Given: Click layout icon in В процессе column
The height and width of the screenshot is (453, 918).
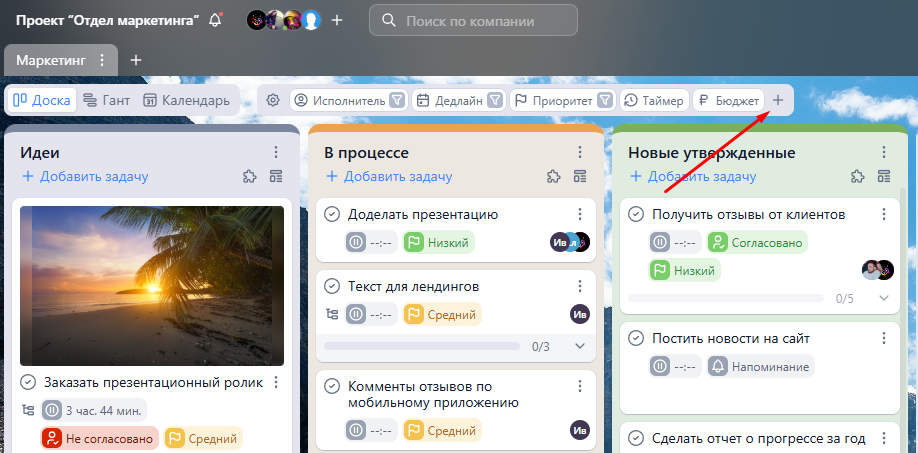Looking at the screenshot, I should coord(580,177).
